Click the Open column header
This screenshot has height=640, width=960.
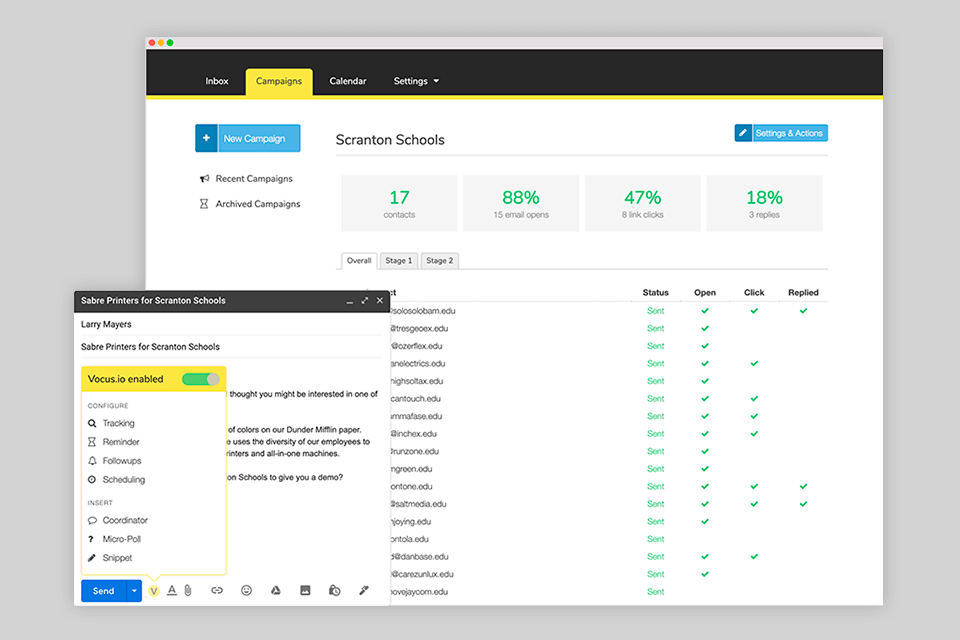pos(705,293)
